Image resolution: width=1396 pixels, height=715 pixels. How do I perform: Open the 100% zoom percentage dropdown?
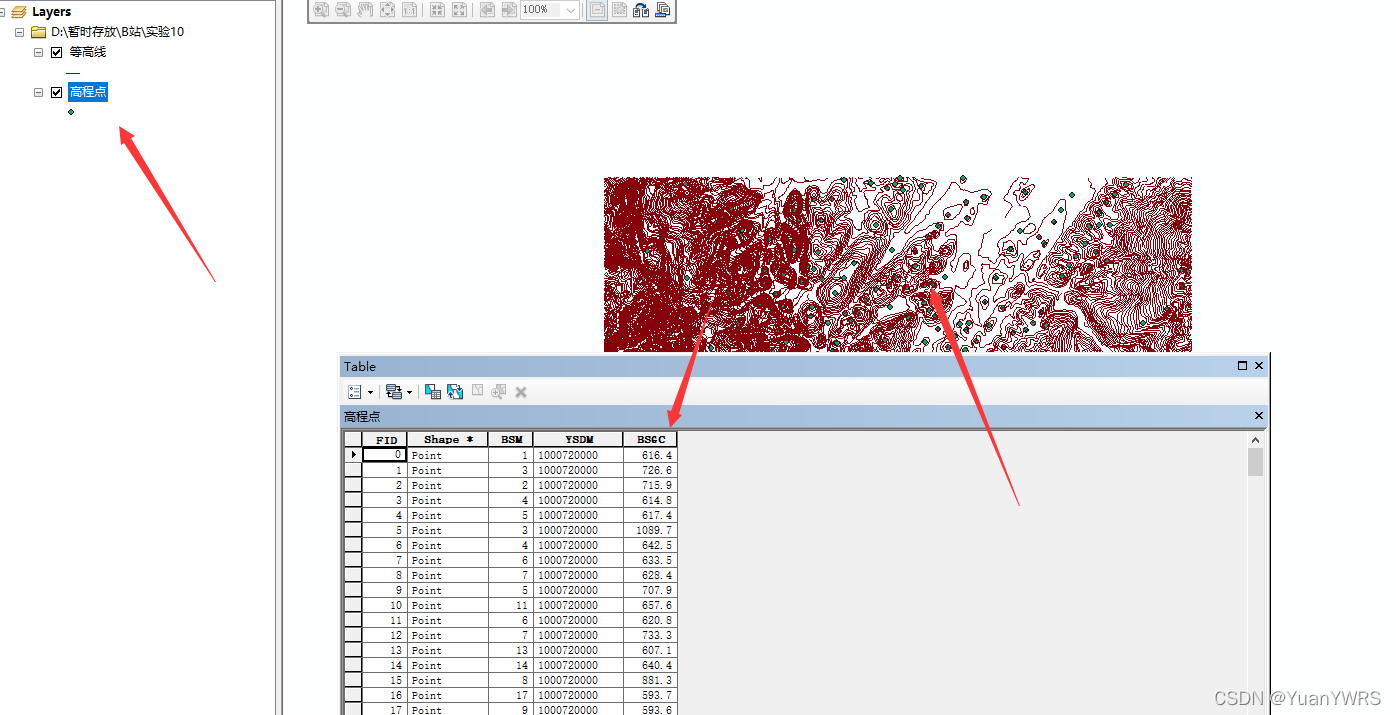(571, 10)
